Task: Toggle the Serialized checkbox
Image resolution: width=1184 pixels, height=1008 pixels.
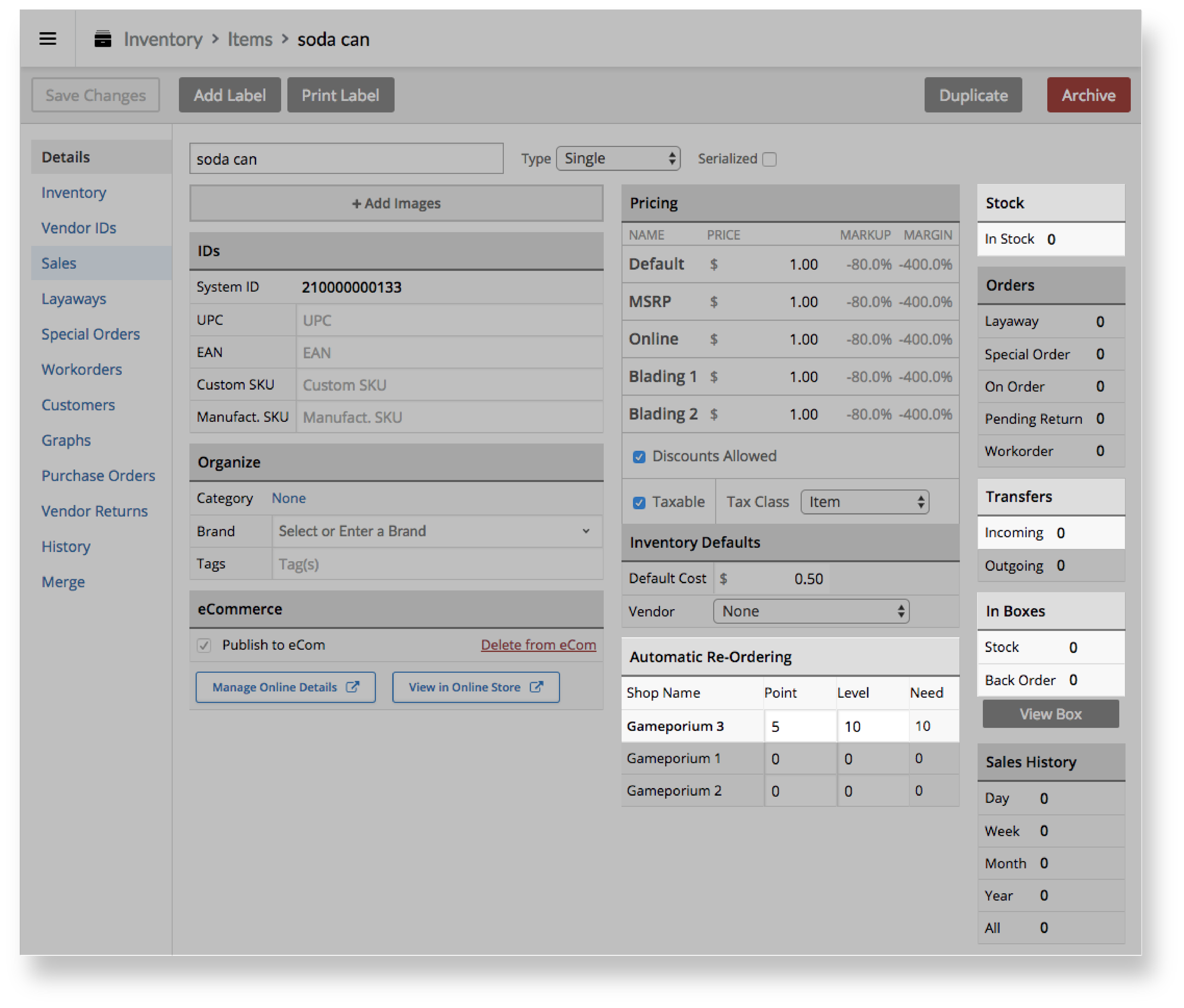Action: click(769, 159)
